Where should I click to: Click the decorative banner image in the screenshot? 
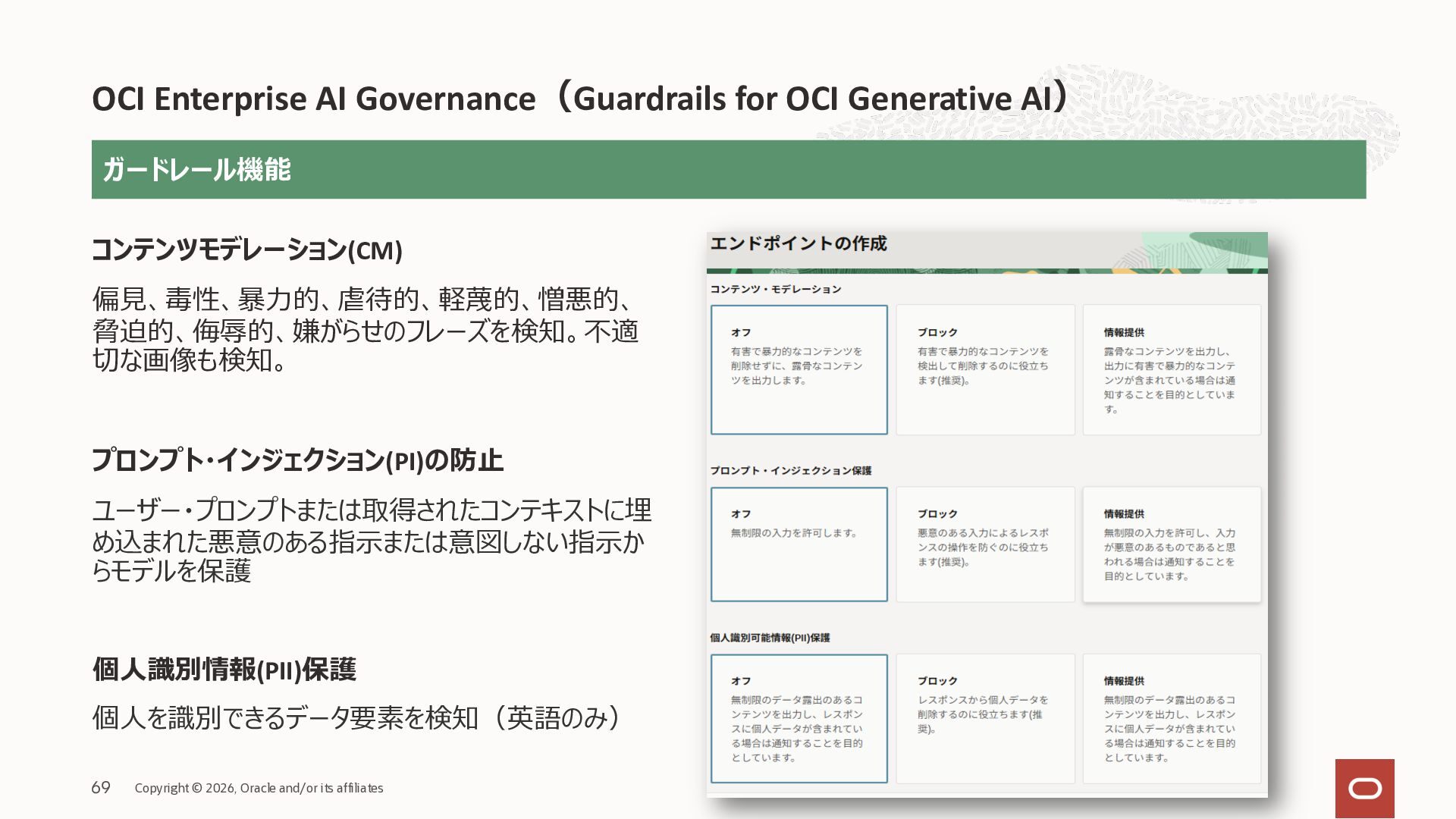[987, 253]
